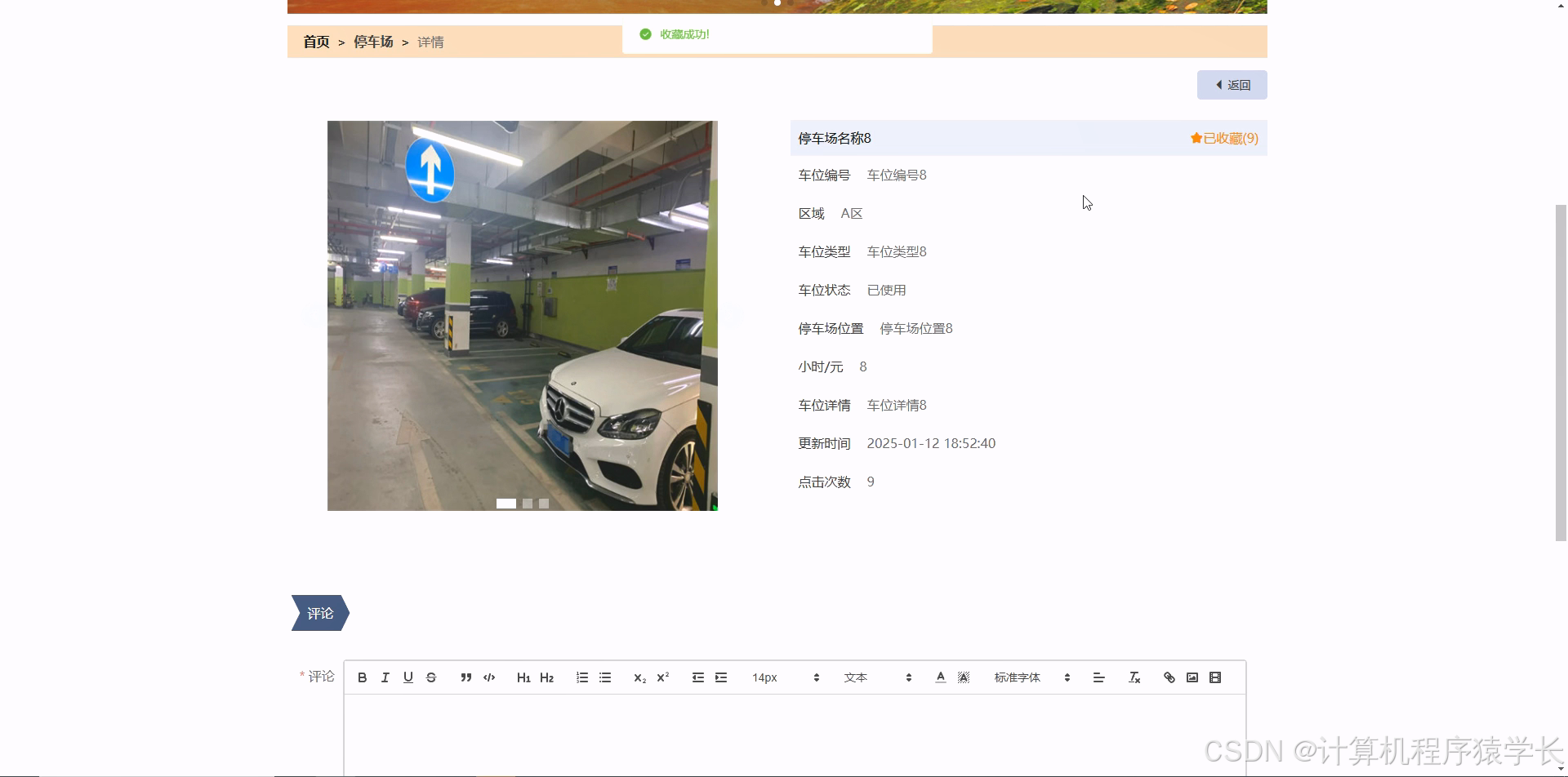The height and width of the screenshot is (777, 1568).
Task: Select the third image carousel indicator
Action: 544,504
